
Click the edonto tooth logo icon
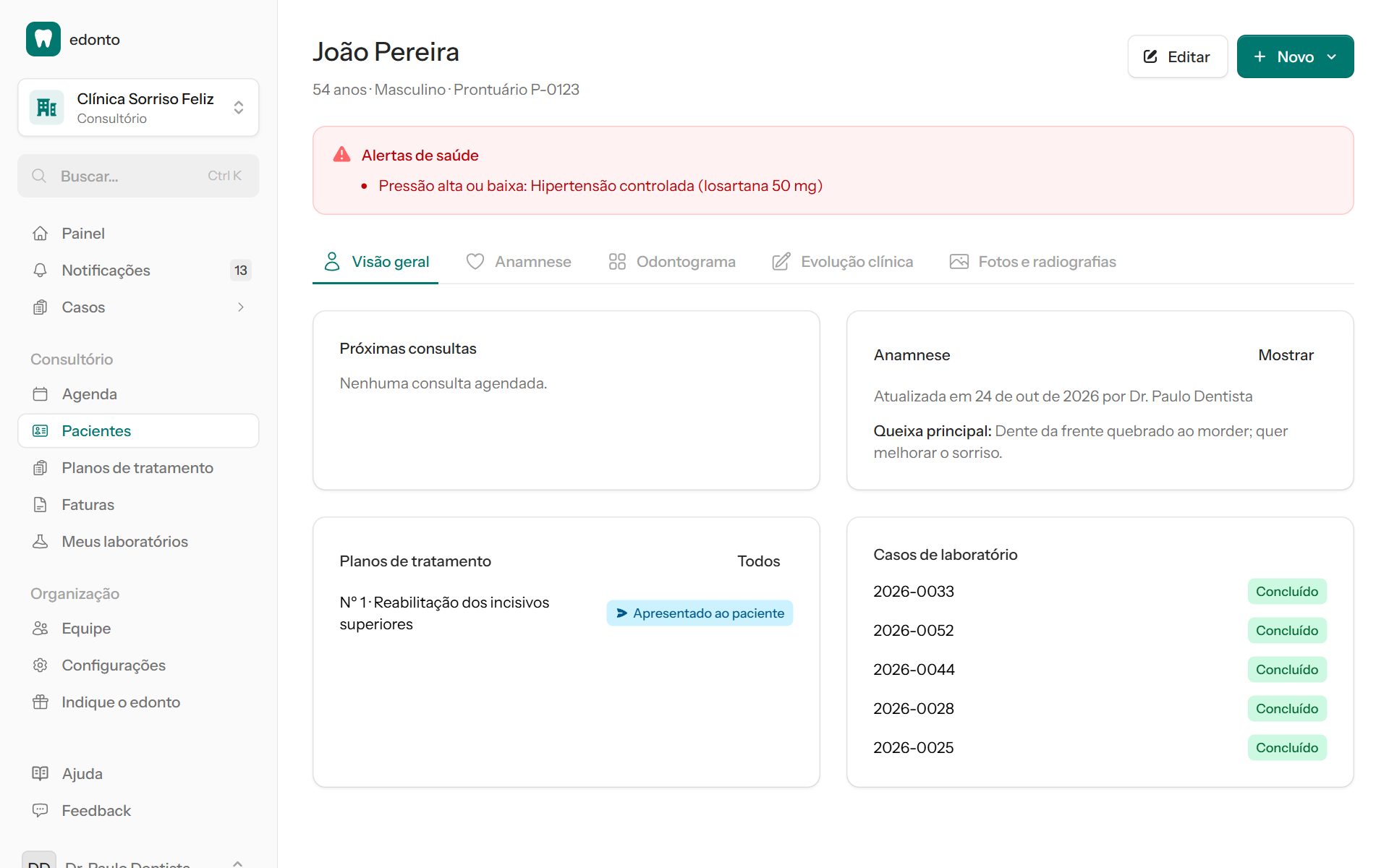tap(43, 39)
